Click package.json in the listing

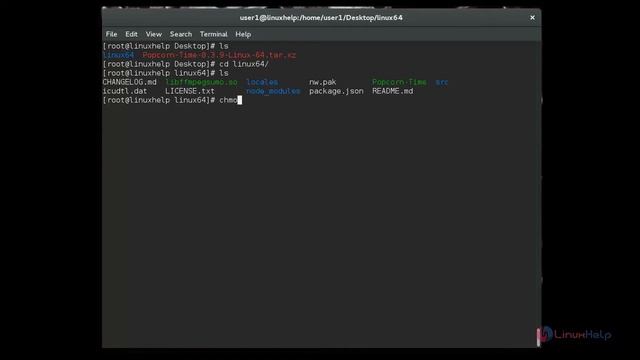336,91
